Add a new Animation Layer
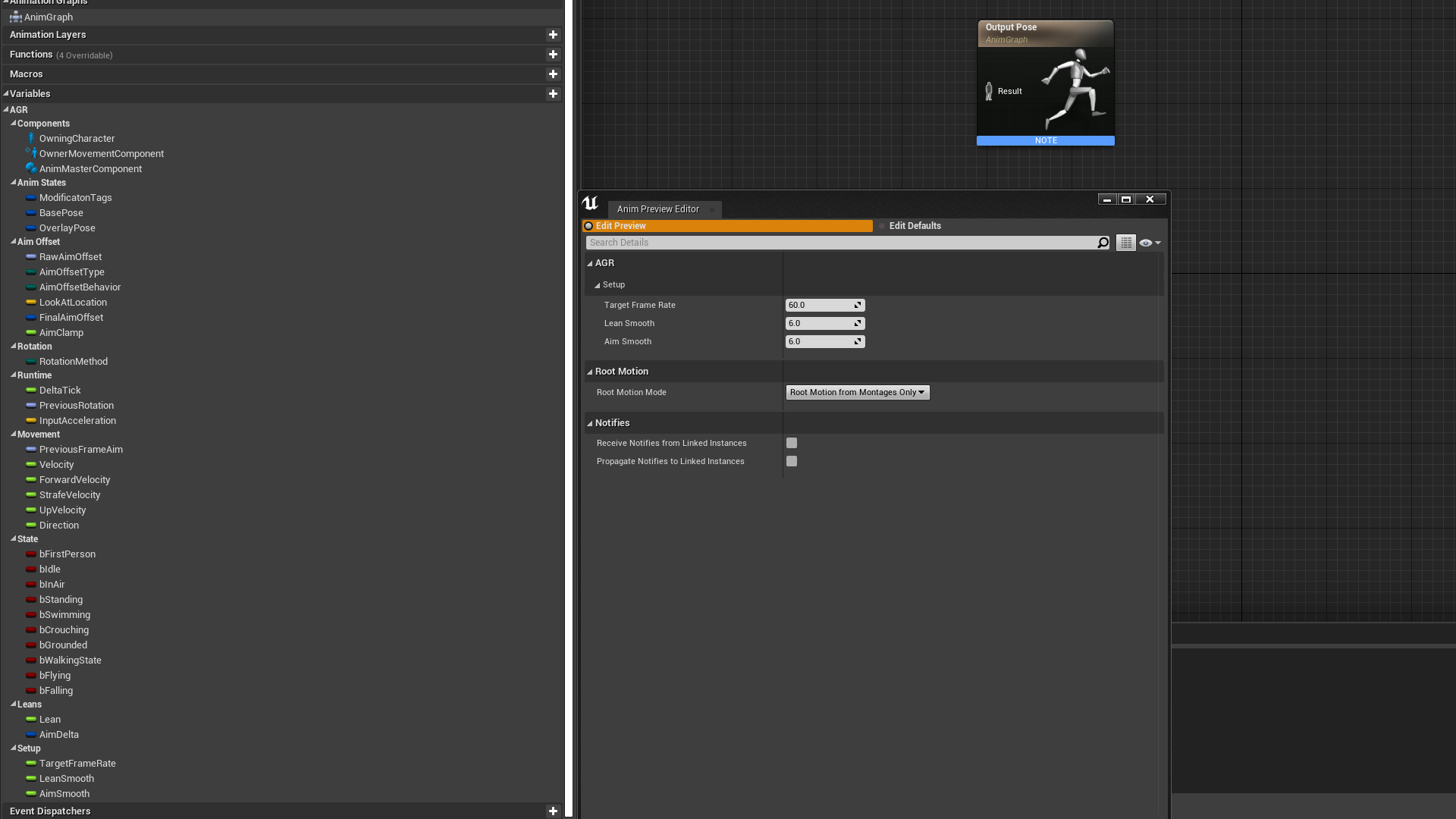This screenshot has width=1456, height=819. pos(553,35)
